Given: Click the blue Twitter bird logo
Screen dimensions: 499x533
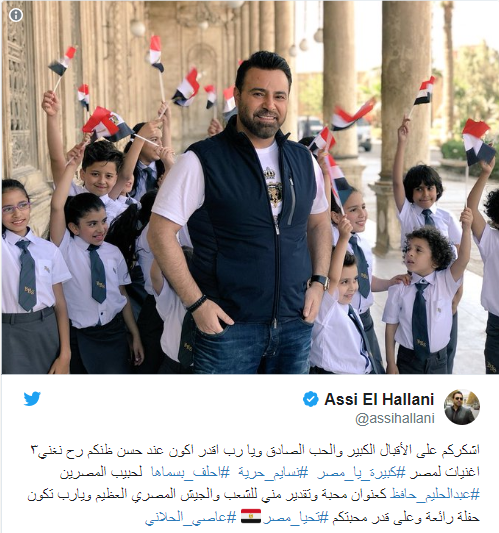Looking at the screenshot, I should [x=32, y=398].
